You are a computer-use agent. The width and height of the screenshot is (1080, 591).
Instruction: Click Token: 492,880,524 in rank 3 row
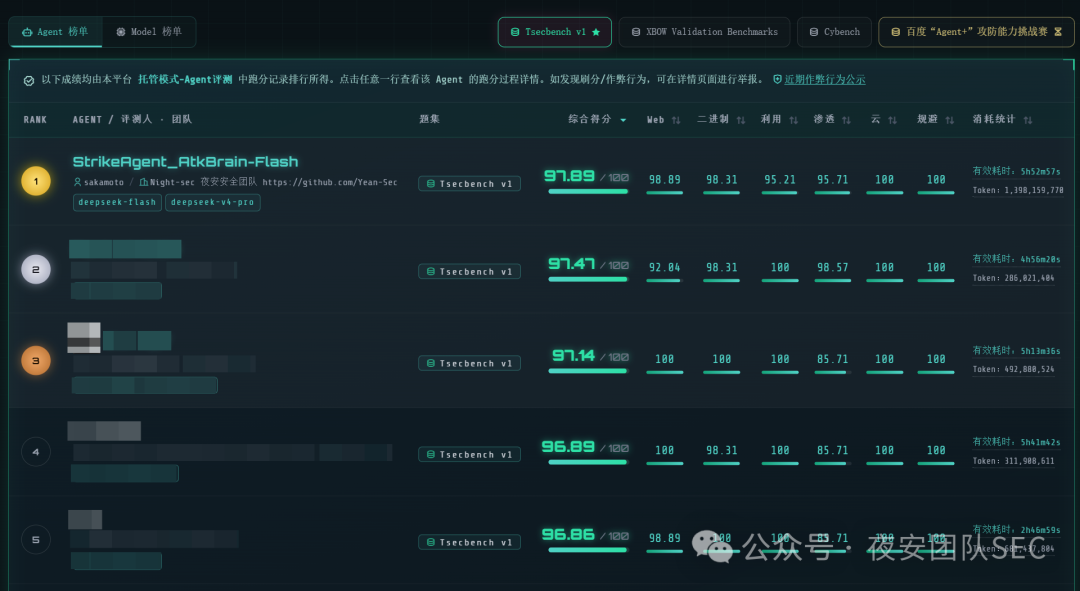[1013, 370]
